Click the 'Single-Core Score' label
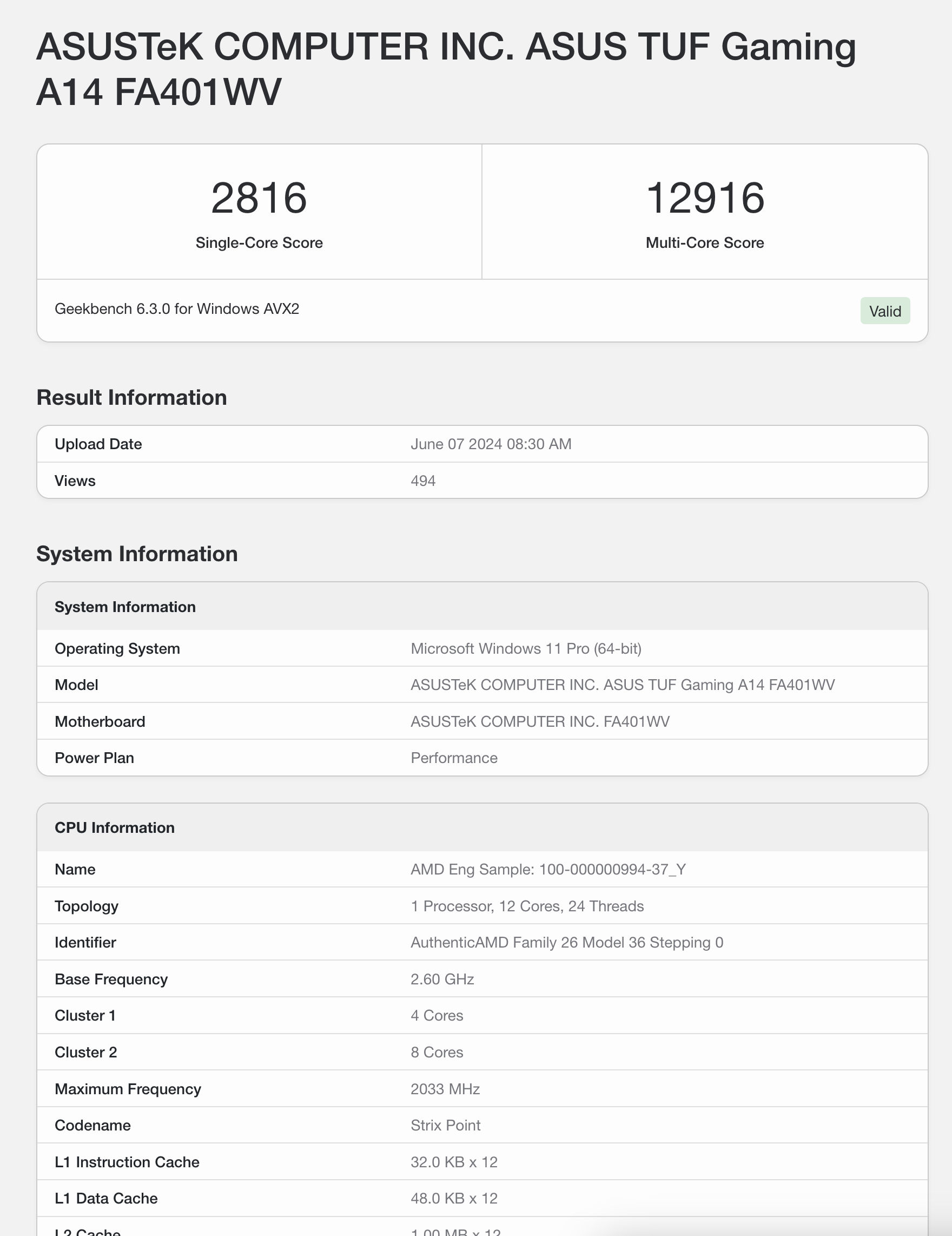 259,243
